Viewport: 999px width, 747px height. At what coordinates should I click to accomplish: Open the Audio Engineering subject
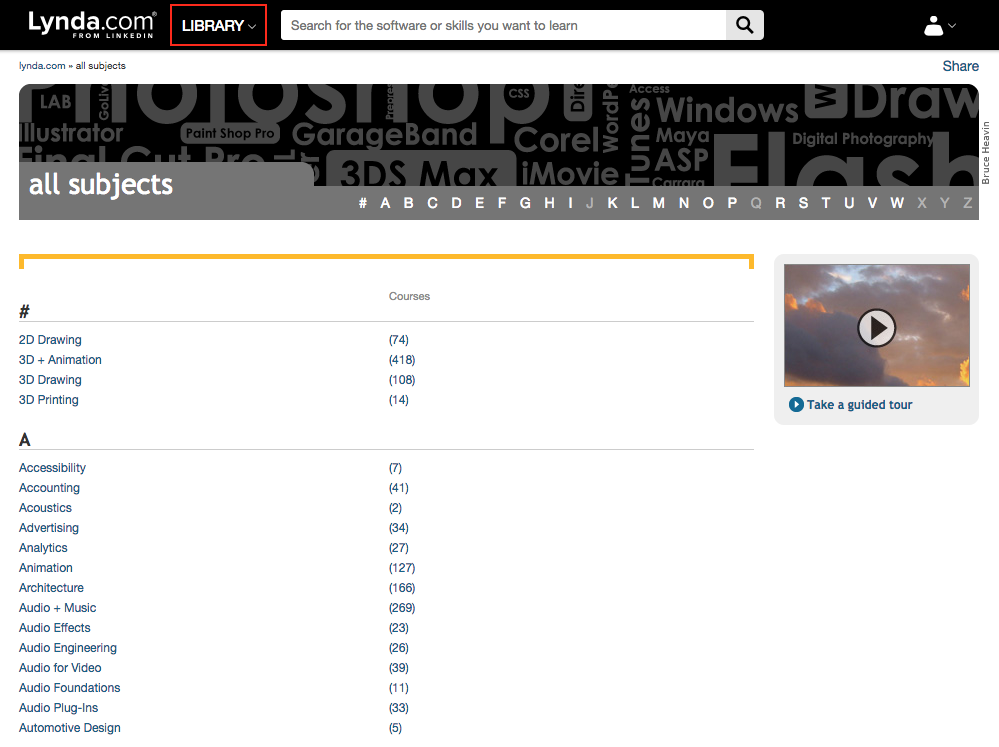click(68, 648)
